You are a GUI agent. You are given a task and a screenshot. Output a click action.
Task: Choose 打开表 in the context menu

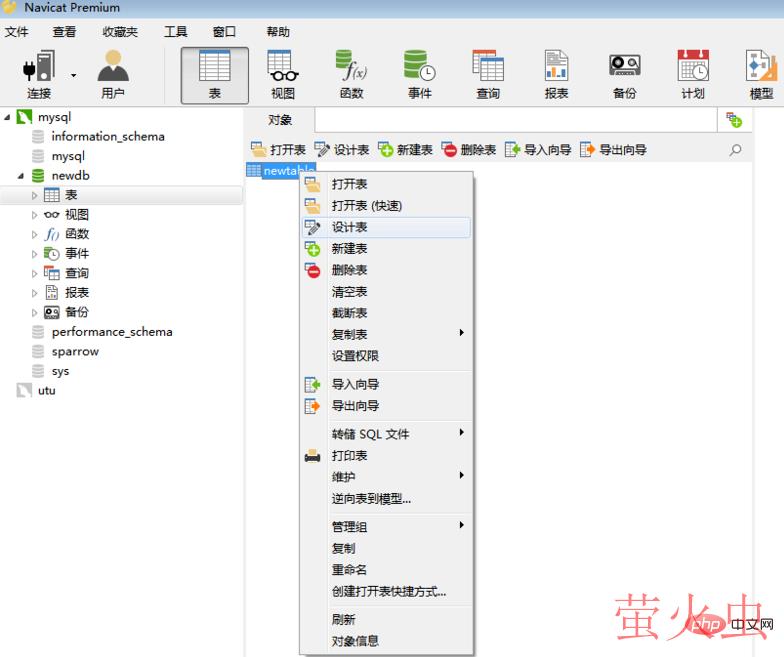pos(386,184)
